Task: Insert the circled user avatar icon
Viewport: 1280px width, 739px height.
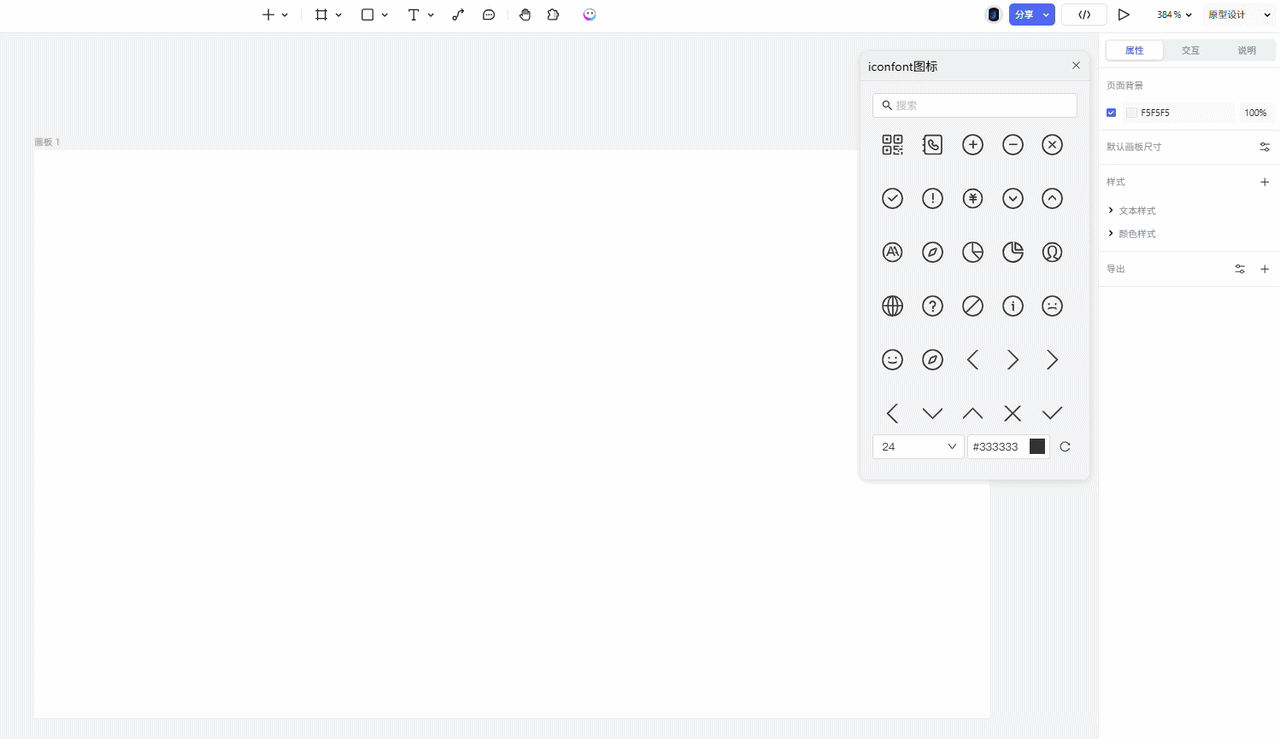Action: 1052,252
